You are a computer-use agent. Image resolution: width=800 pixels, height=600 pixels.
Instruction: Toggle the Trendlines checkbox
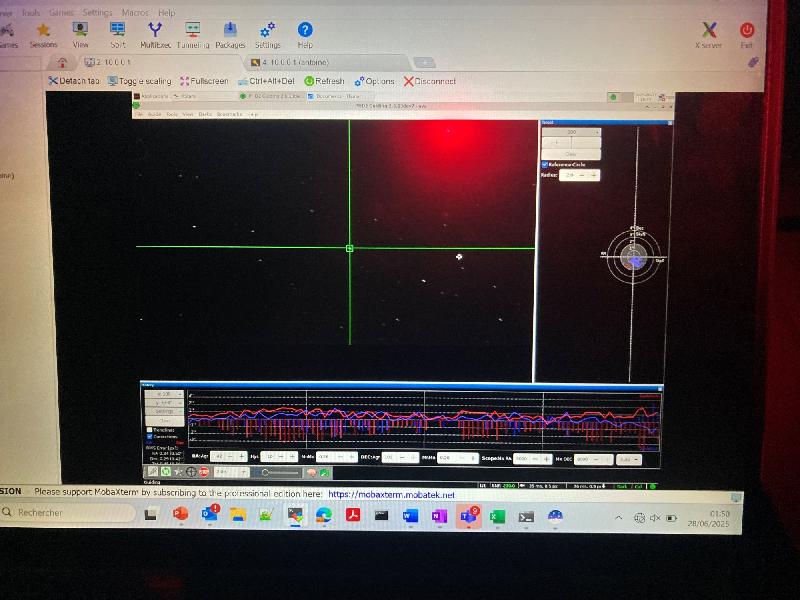[149, 430]
